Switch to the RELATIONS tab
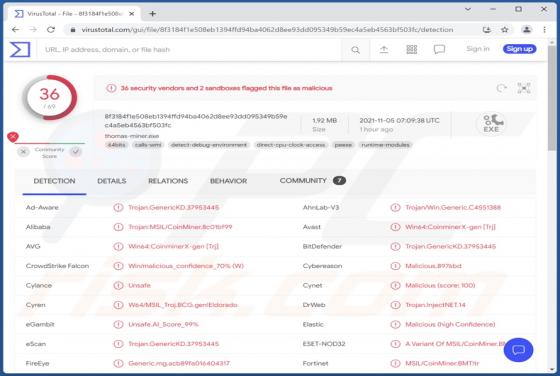560x376 pixels. point(168,181)
